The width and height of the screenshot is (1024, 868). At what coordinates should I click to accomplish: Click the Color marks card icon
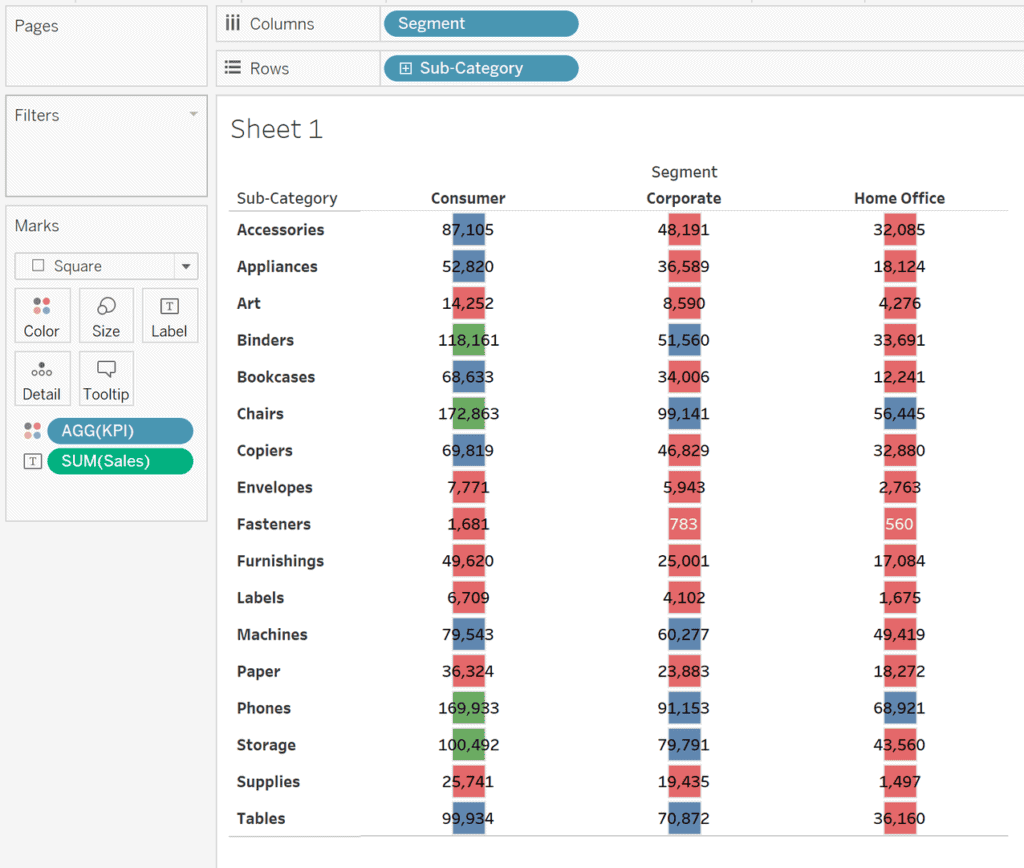point(42,306)
